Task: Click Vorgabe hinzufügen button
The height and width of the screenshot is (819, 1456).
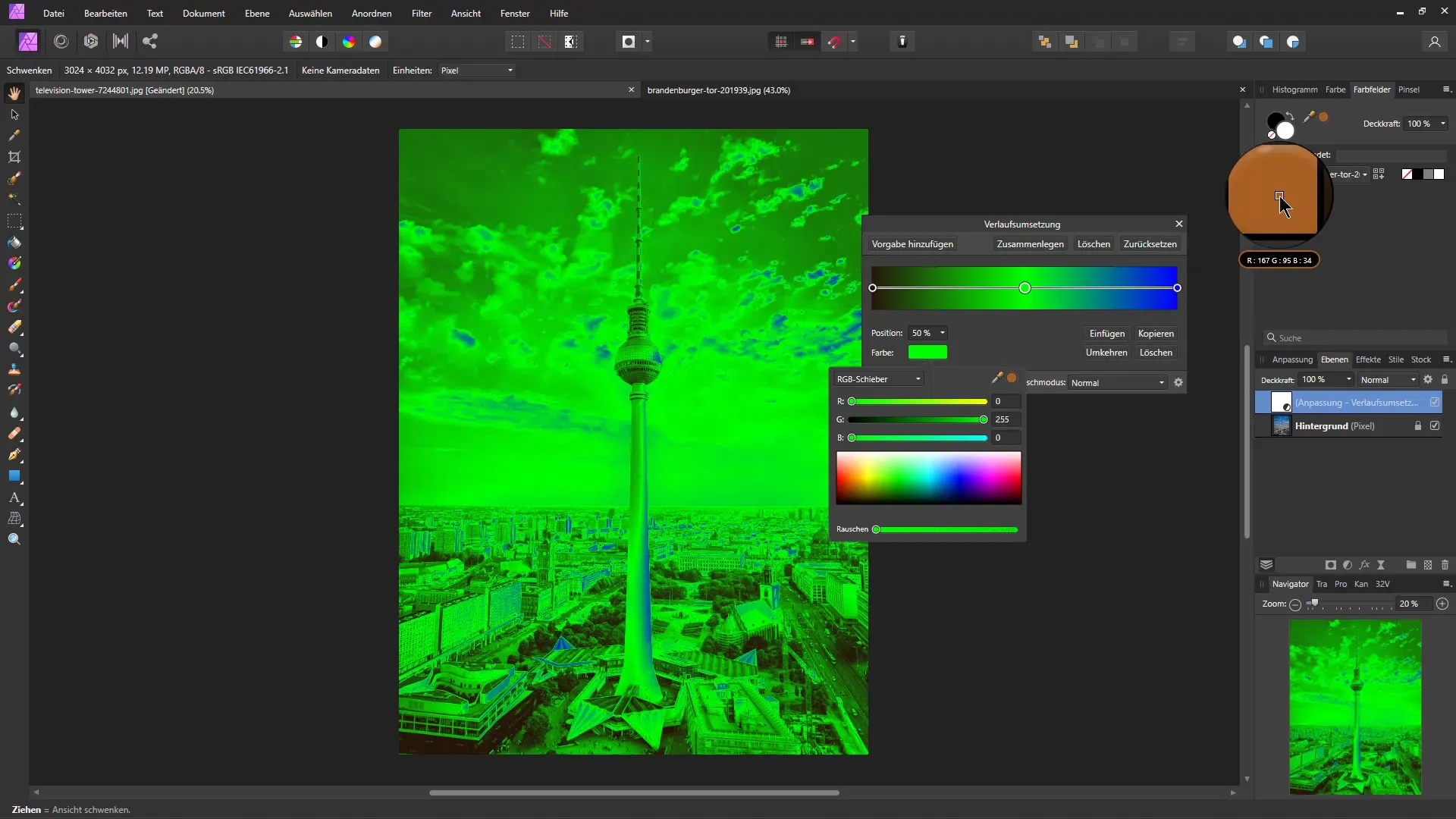Action: [912, 244]
